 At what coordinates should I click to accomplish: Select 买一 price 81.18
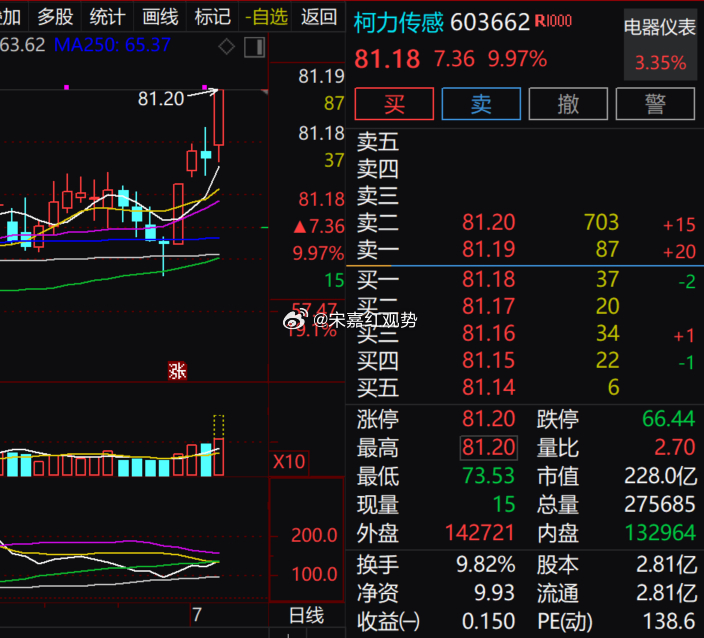click(x=489, y=279)
